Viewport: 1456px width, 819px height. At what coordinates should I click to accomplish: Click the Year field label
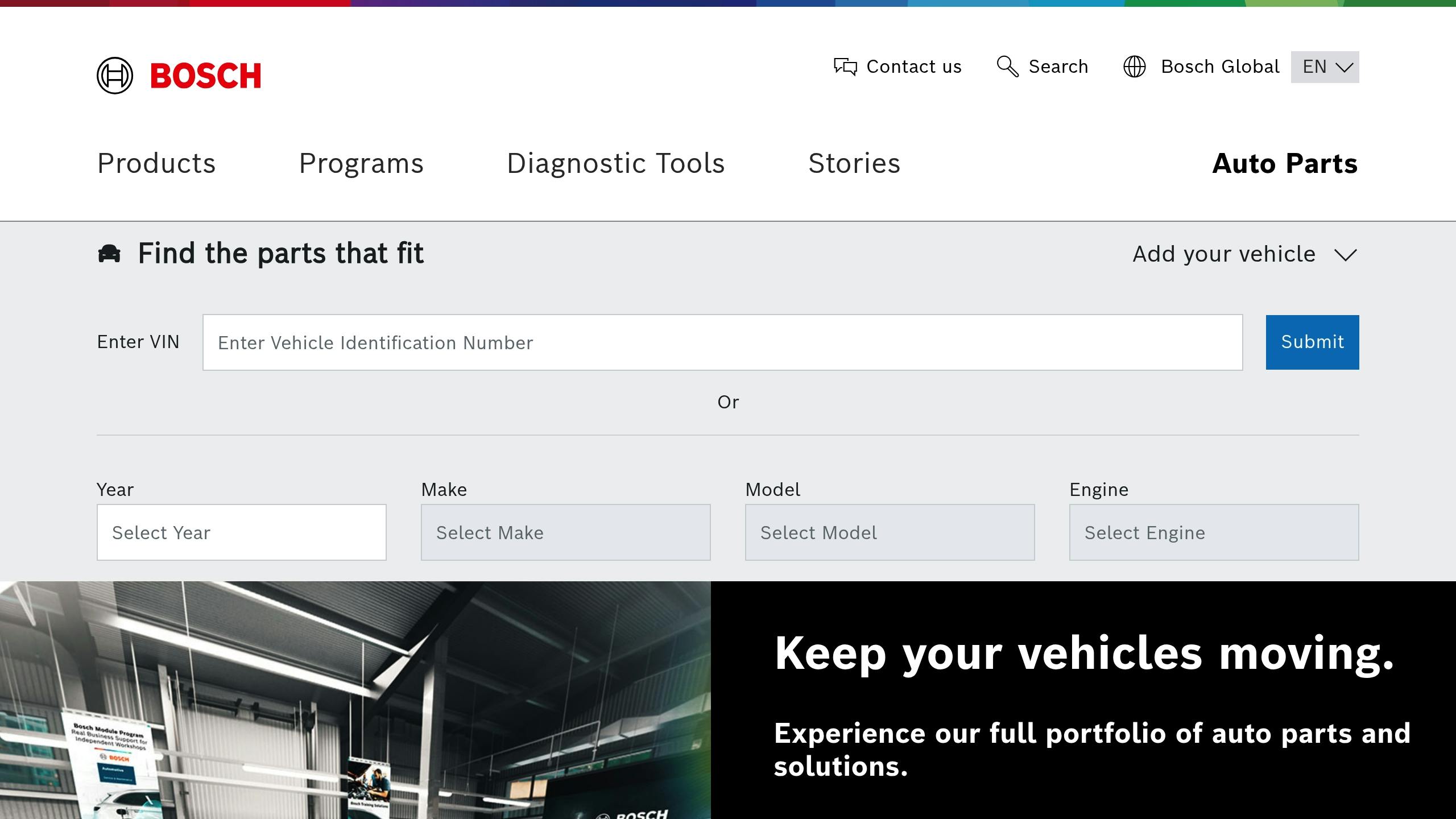pos(115,490)
